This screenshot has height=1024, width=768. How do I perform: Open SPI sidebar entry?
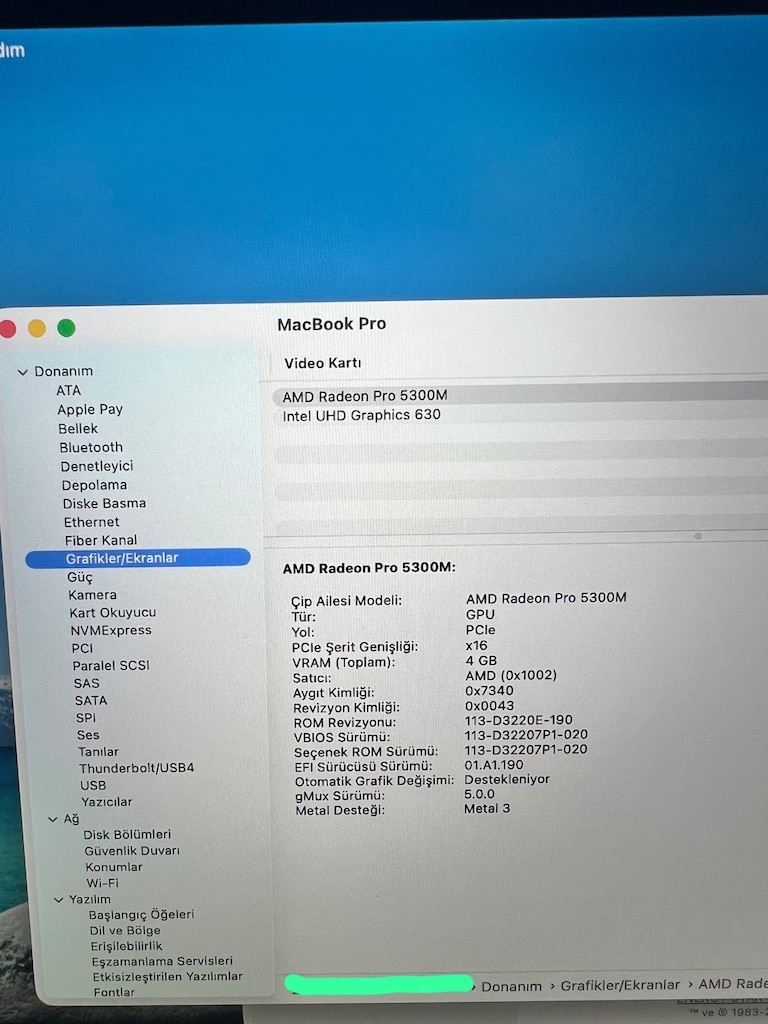tap(86, 718)
